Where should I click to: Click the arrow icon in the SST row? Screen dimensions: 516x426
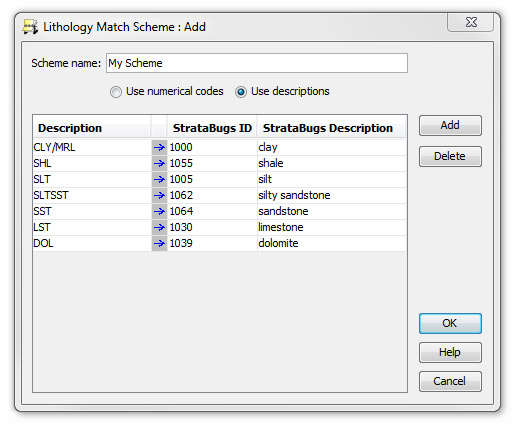[x=159, y=211]
